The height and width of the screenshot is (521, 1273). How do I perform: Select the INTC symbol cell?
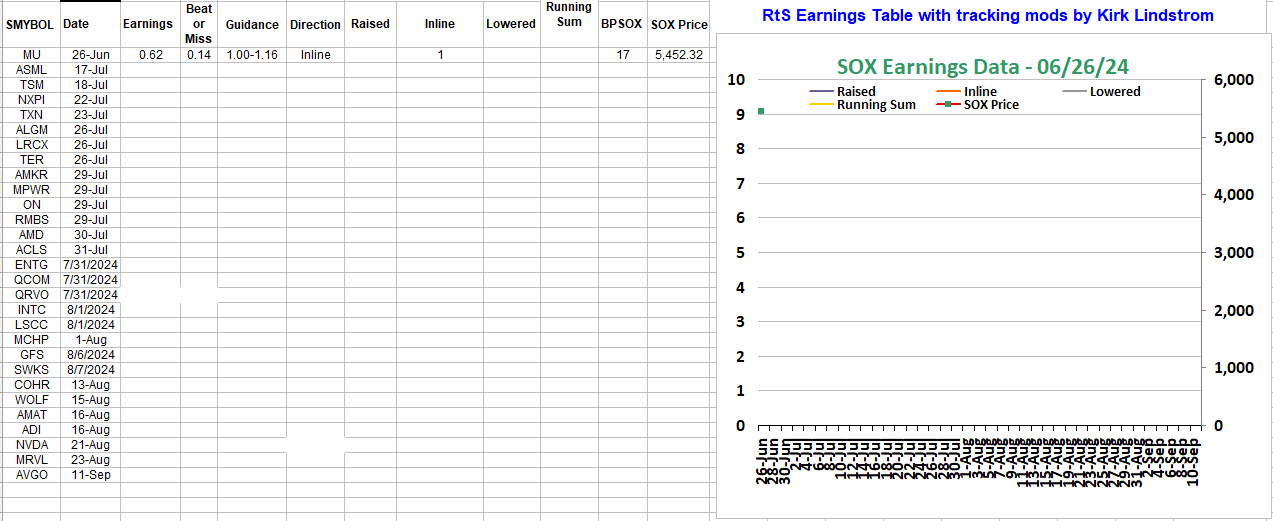point(31,310)
